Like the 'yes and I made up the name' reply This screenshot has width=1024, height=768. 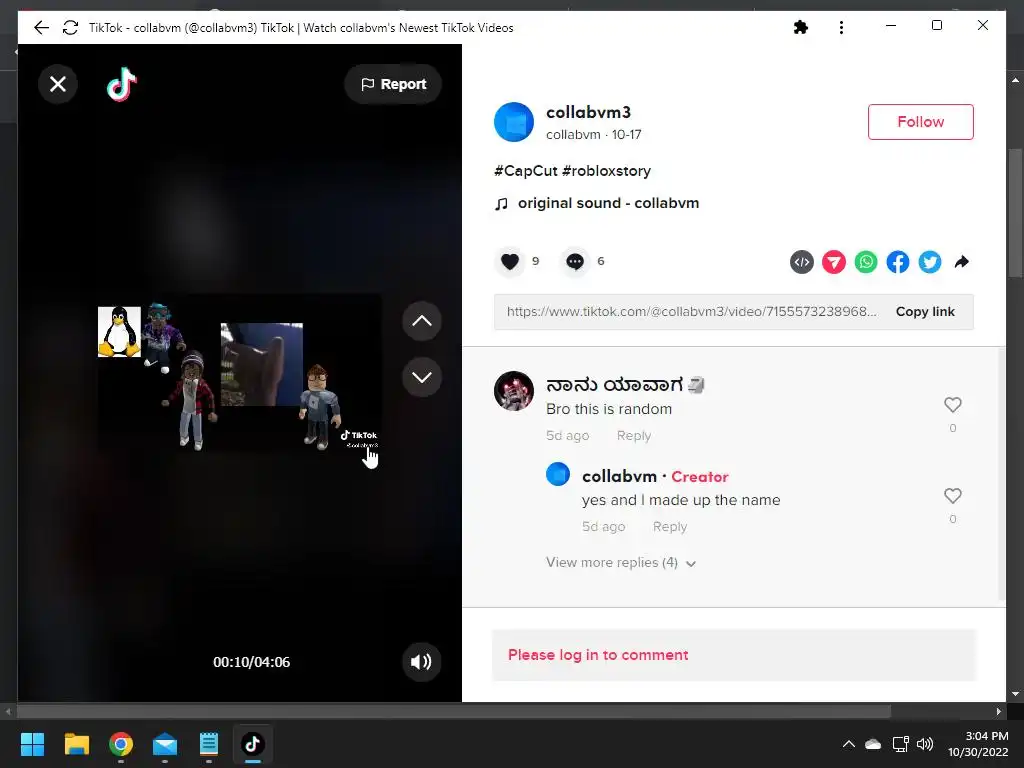pyautogui.click(x=953, y=496)
